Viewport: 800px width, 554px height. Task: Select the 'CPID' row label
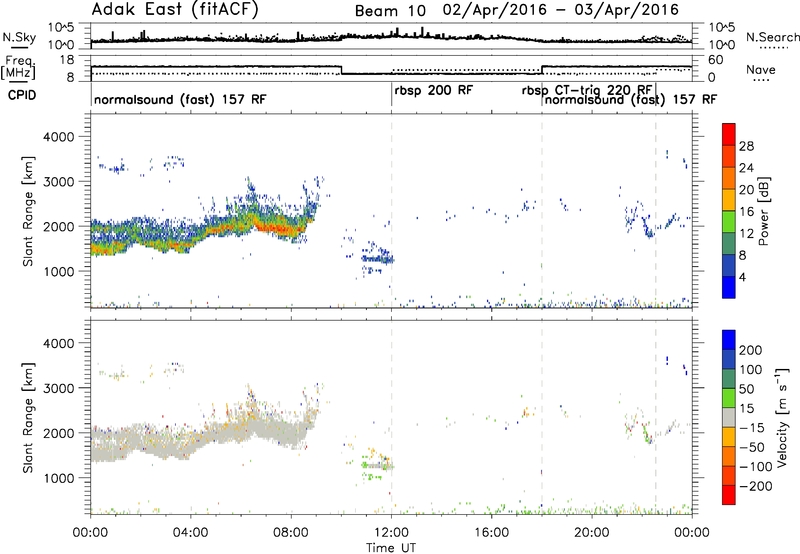(22, 95)
